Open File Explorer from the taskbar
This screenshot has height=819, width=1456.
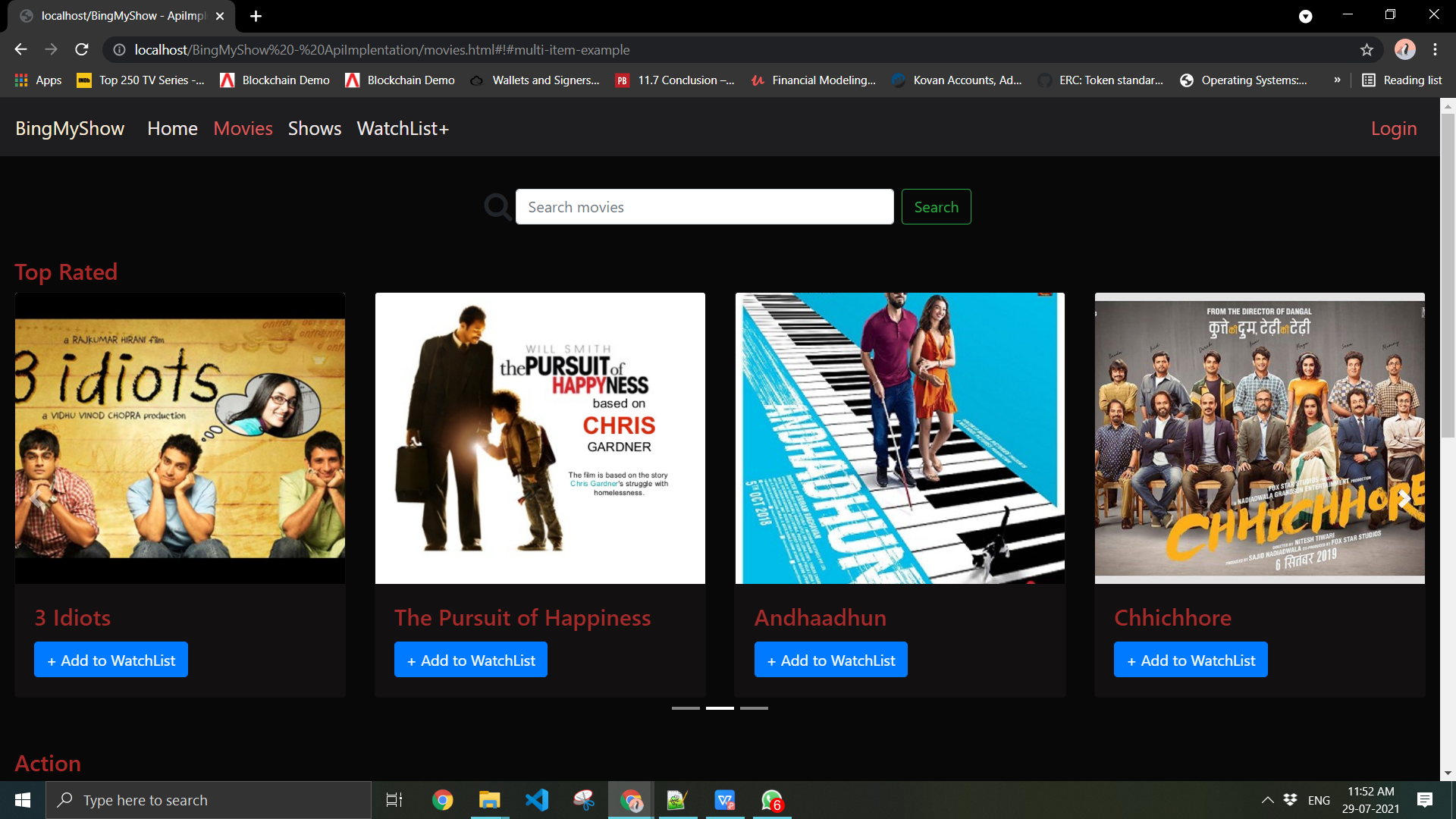point(490,799)
